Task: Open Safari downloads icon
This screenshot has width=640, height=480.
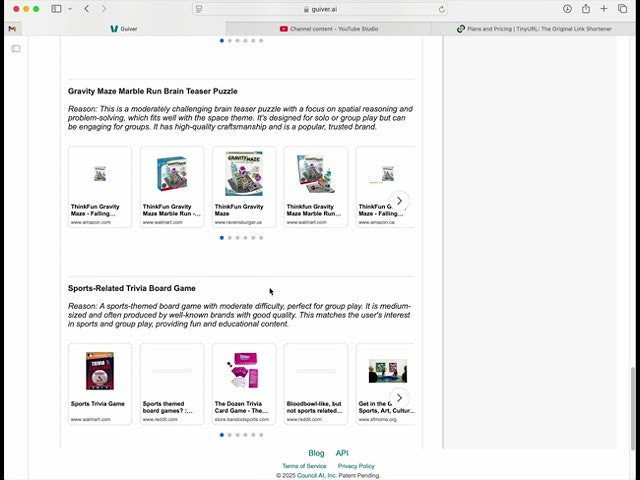Action: click(x=567, y=9)
